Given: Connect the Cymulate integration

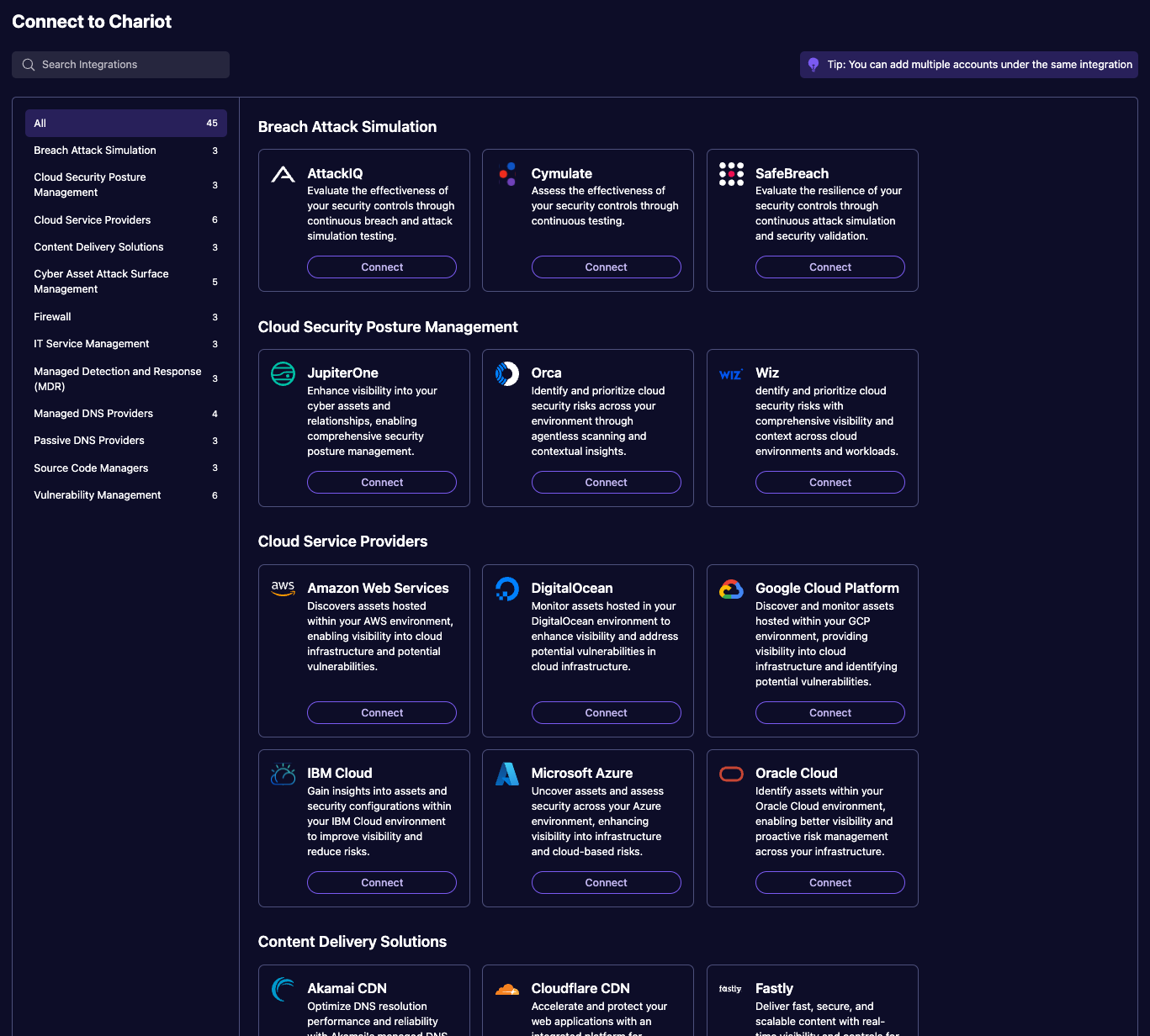Looking at the screenshot, I should click(606, 267).
